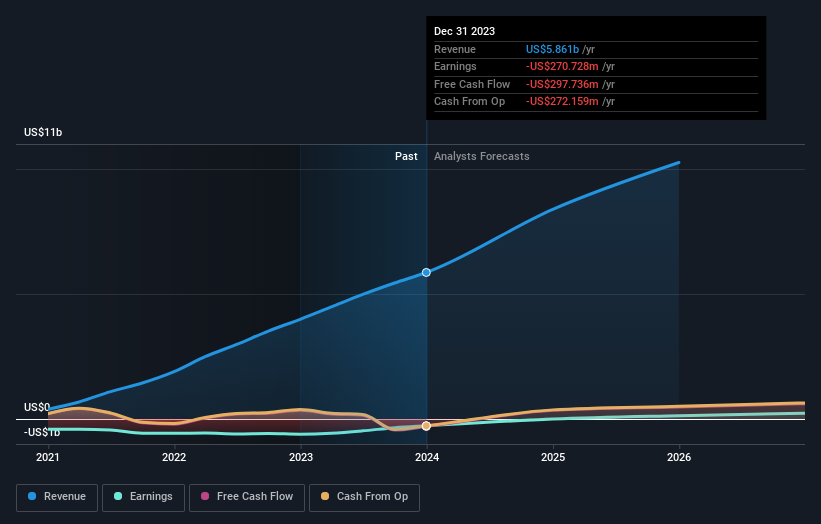The height and width of the screenshot is (524, 821).
Task: Click the revenue forecast line endpoint at 2026
Action: 679,162
